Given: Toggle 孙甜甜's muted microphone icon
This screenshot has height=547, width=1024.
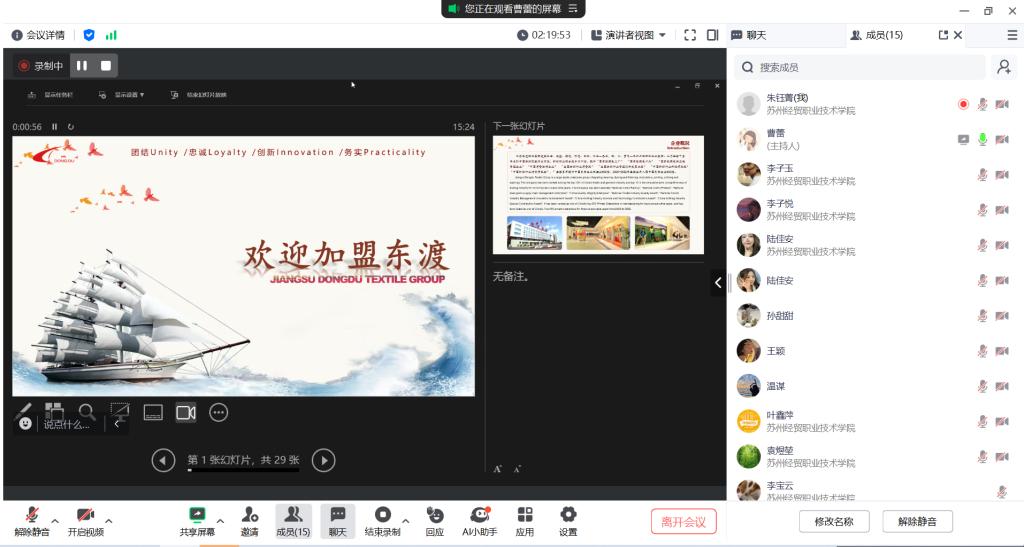Looking at the screenshot, I should tap(982, 316).
